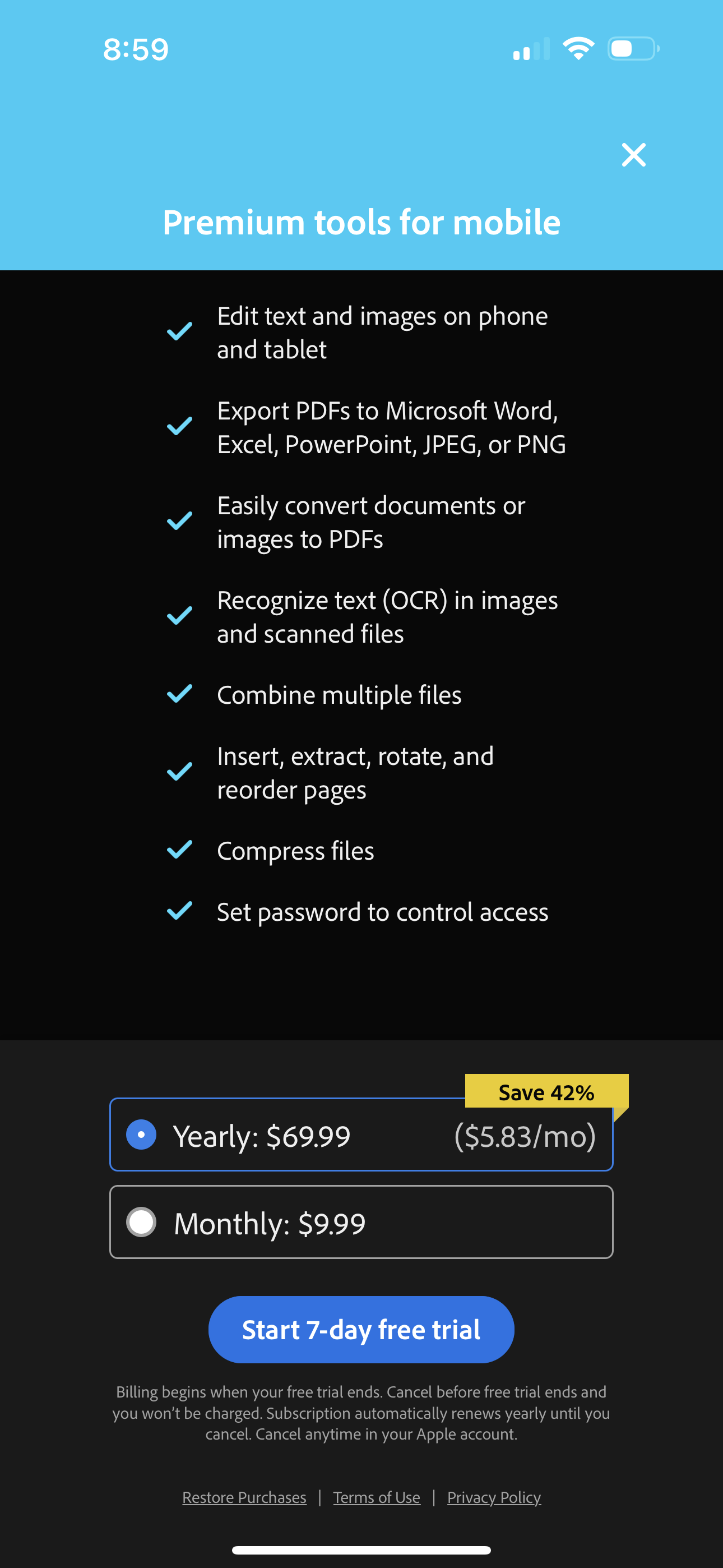Image resolution: width=723 pixels, height=1568 pixels.
Task: Select the Yearly $69.99 plan radio button
Action: pos(141,1135)
